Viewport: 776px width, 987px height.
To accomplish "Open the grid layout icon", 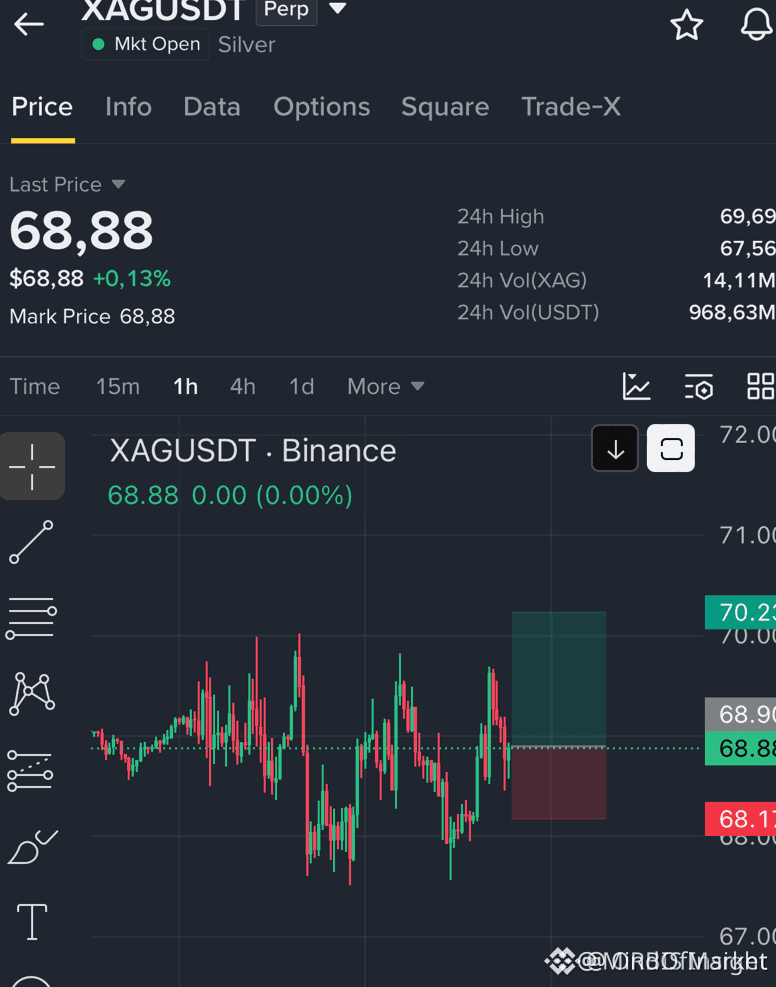I will pos(760,386).
